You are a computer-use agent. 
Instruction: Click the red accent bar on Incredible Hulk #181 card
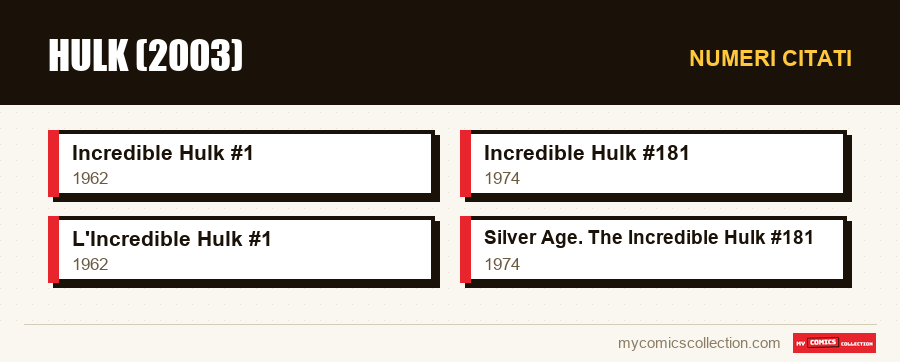[x=465, y=164]
